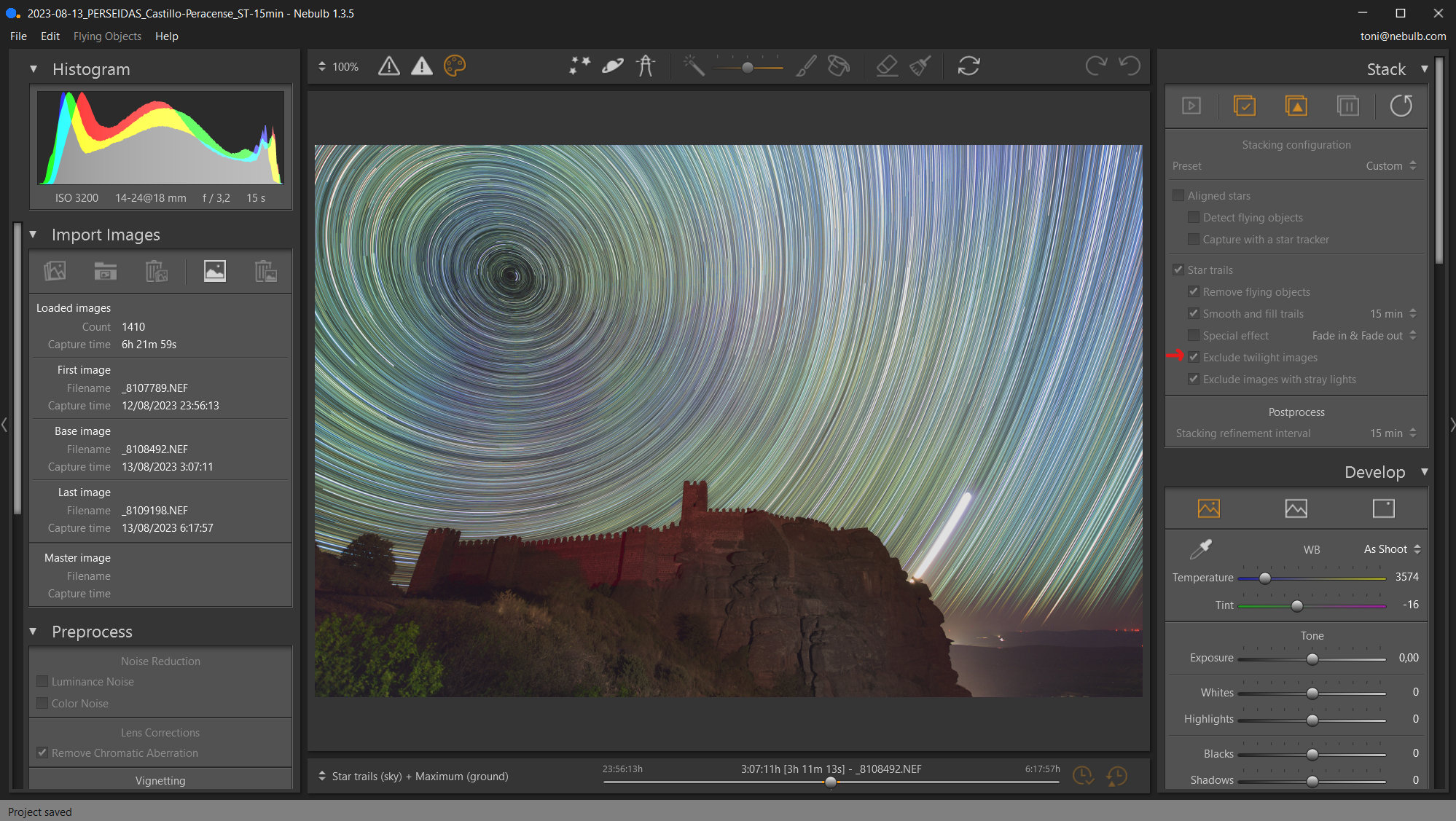Click the reset stack circular arrow icon

(1401, 106)
